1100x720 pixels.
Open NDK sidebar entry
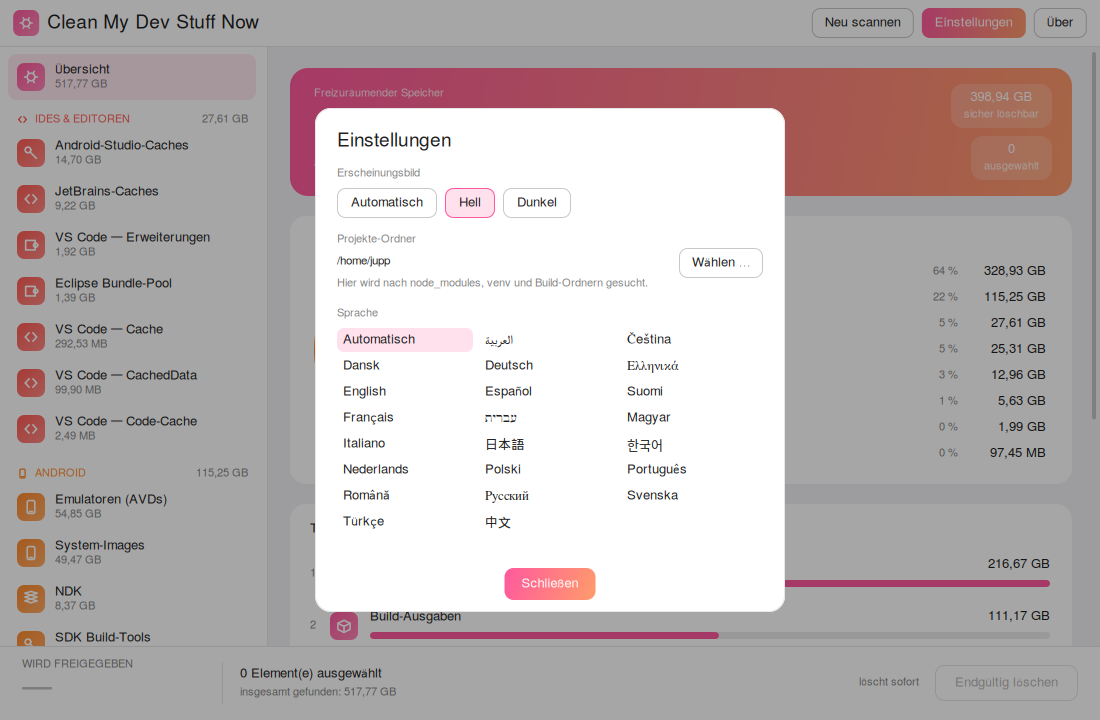pyautogui.click(x=132, y=599)
